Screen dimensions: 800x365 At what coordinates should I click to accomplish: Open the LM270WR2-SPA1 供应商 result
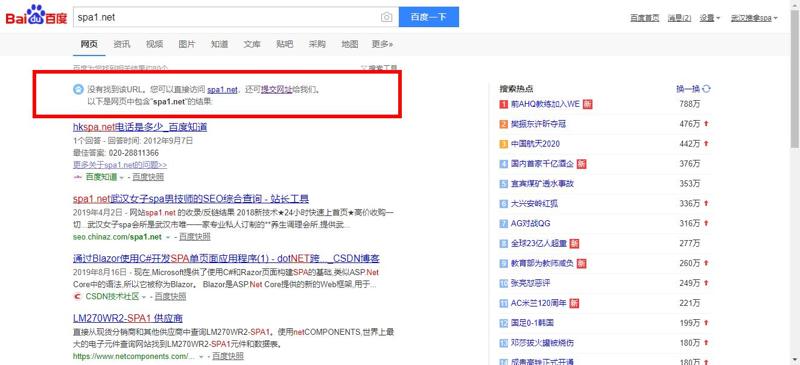coord(128,319)
